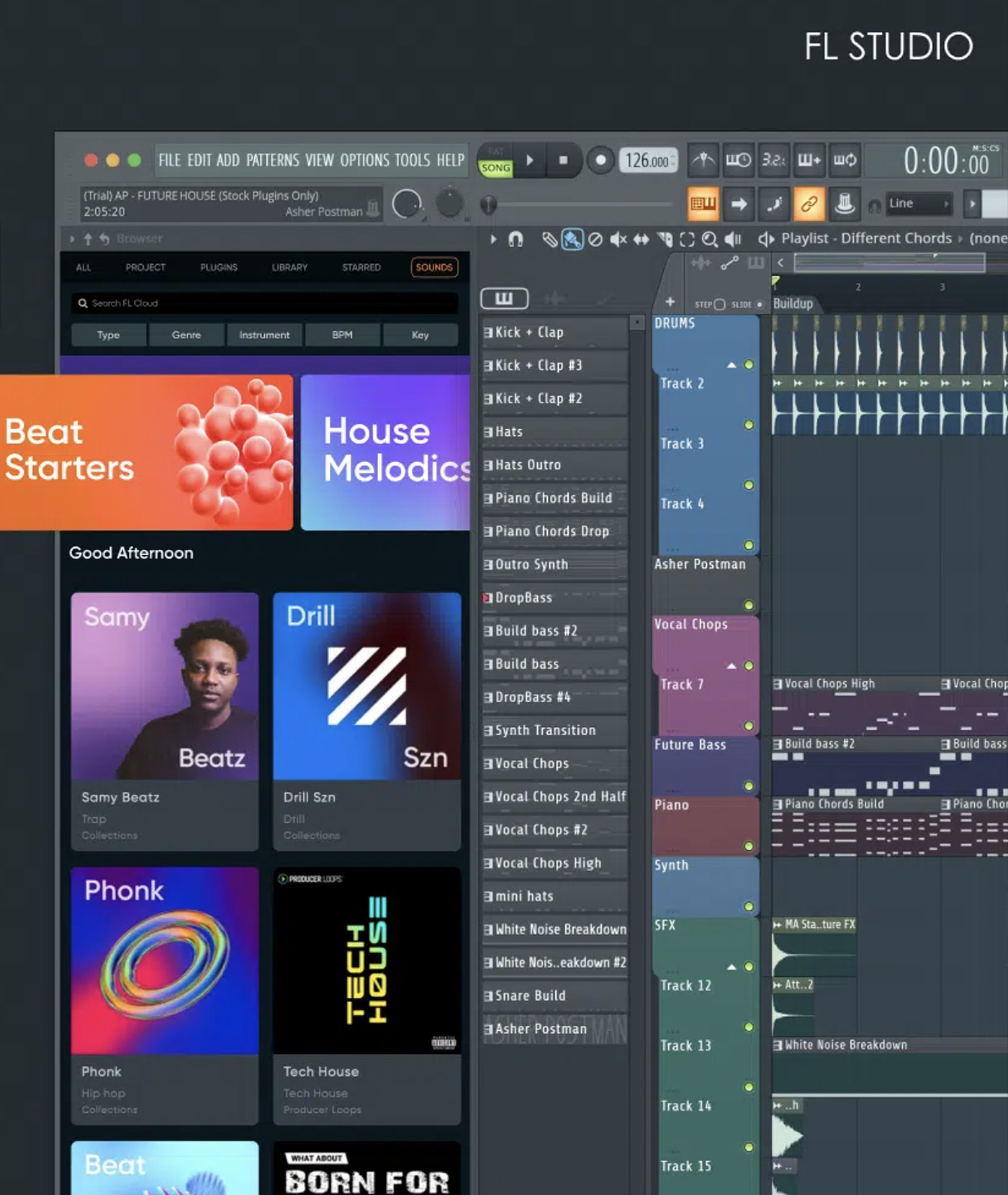
Task: Toggle typing keyboard to piano icon
Action: 703,204
